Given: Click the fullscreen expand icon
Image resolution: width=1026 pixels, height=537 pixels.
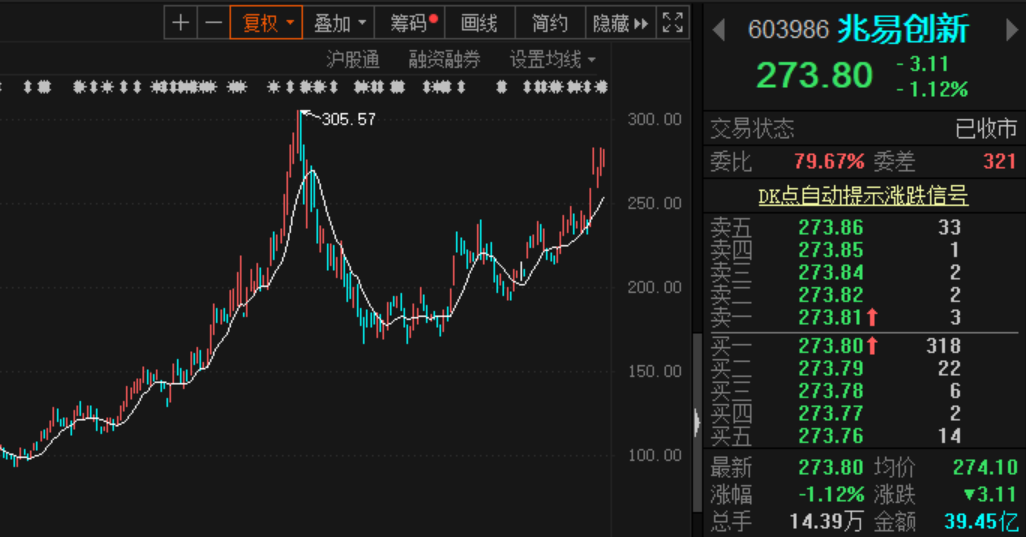Looking at the screenshot, I should 673,22.
